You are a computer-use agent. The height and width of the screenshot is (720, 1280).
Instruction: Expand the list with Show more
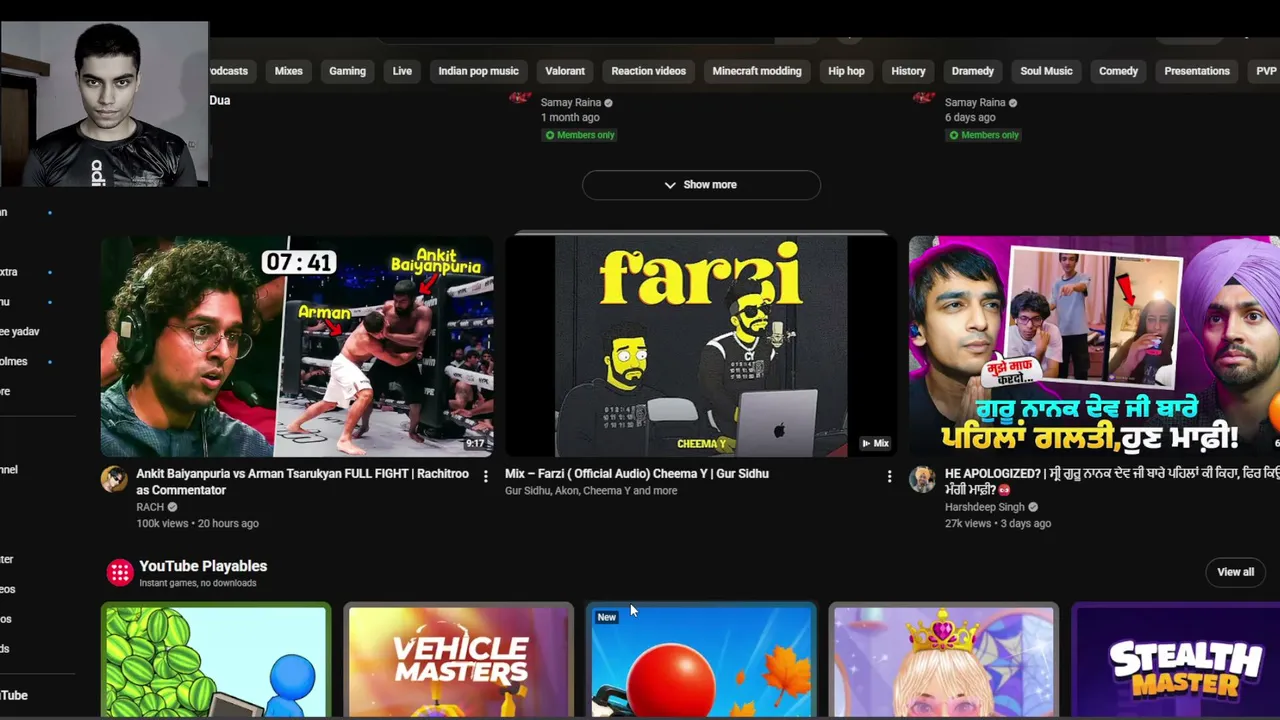(x=701, y=185)
